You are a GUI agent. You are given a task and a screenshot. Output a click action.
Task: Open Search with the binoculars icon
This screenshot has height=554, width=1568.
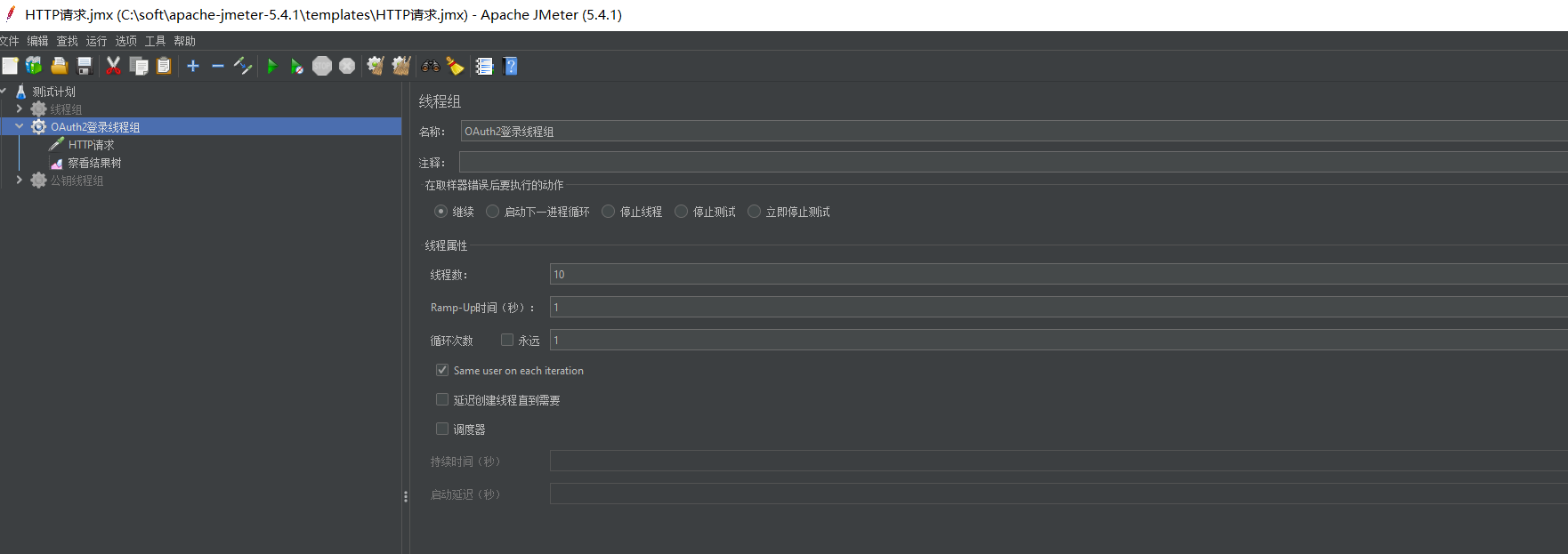[x=431, y=66]
